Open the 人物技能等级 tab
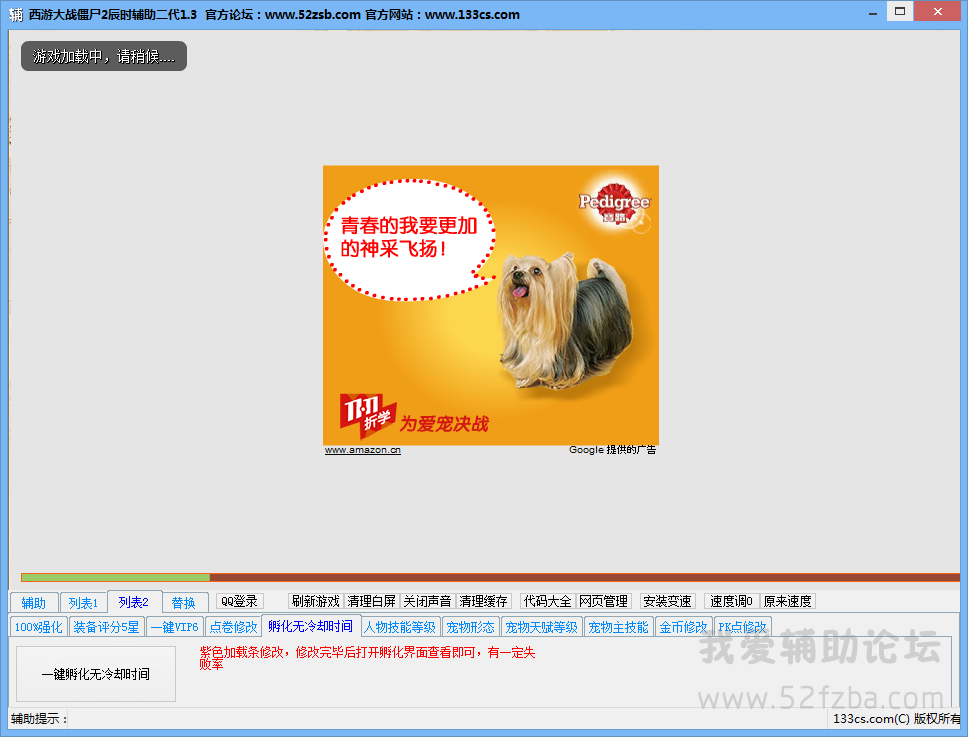The width and height of the screenshot is (968, 737). (400, 627)
